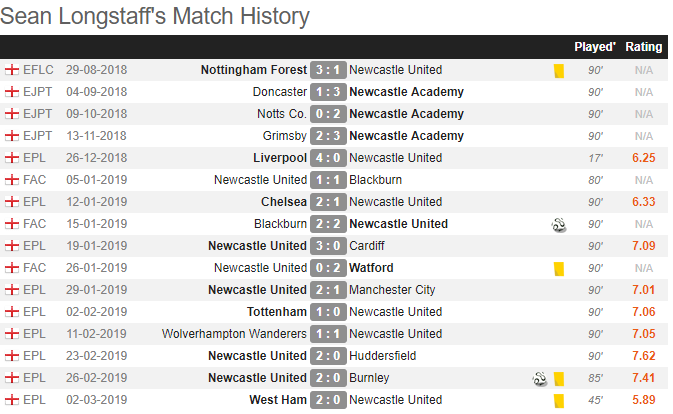Click the Rating column header
Screen dimensions: 673x414
point(643,47)
